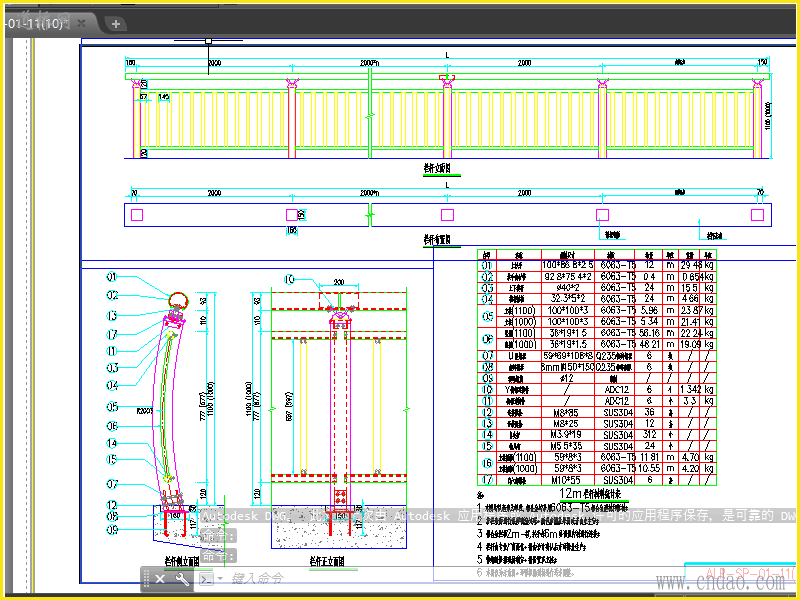Select the weight value '21.41'
This screenshot has width=800, height=600.
coord(691,321)
